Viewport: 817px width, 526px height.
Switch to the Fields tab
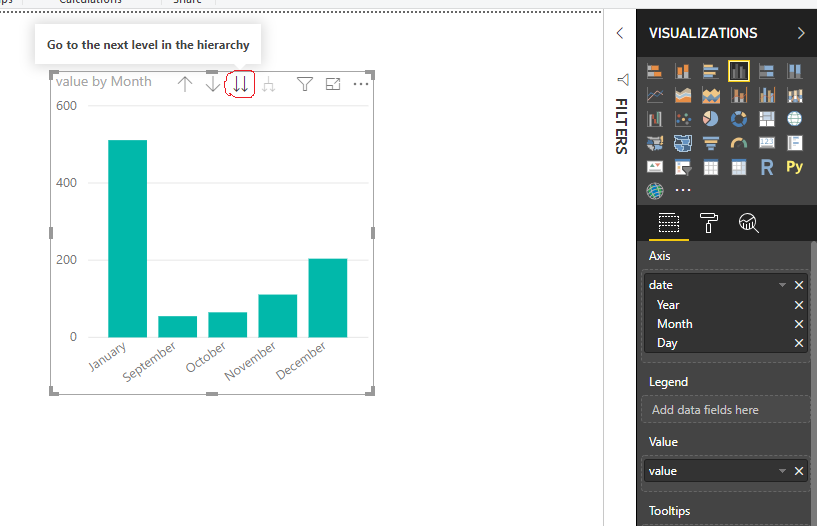[669, 223]
